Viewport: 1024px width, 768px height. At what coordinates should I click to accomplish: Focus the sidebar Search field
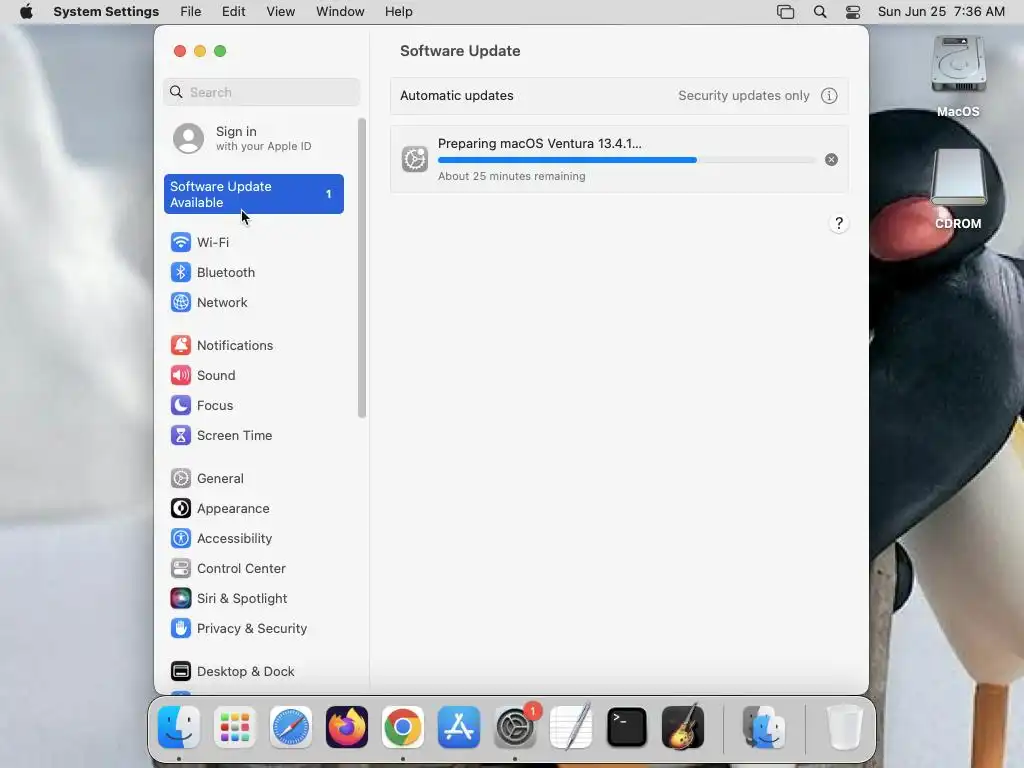261,92
